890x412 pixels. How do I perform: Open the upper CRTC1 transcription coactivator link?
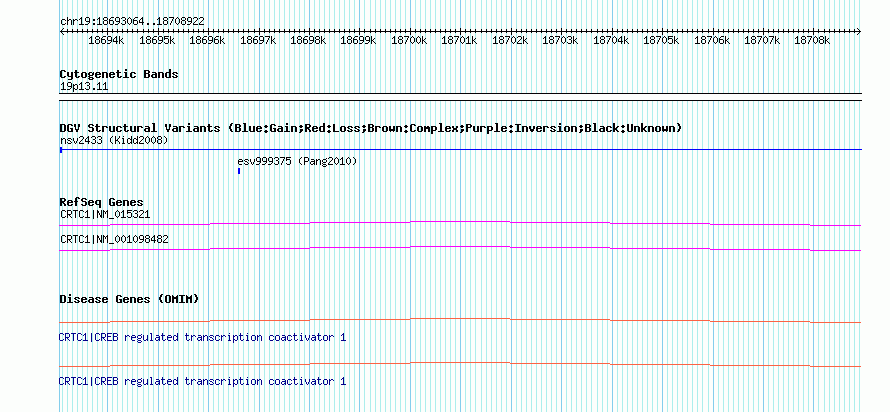click(x=203, y=338)
